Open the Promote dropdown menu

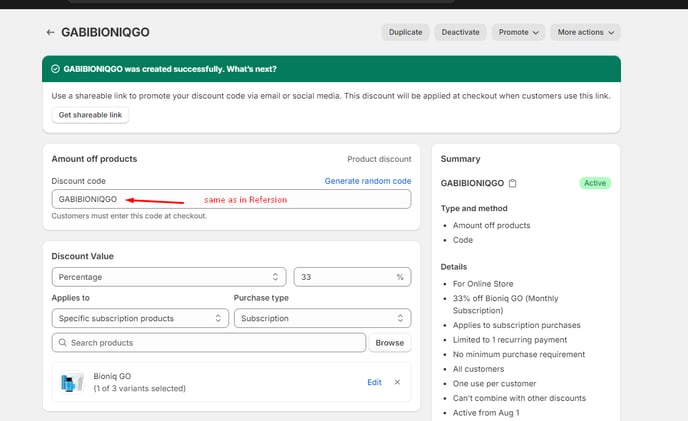pos(518,32)
